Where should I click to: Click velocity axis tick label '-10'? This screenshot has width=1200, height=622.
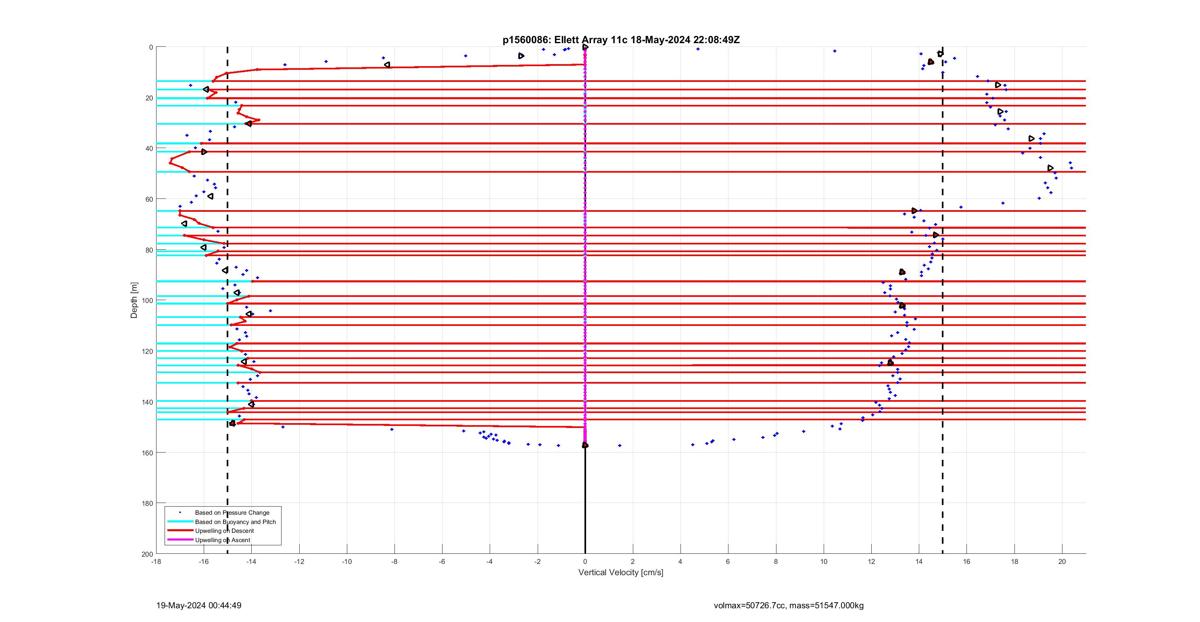coord(347,561)
